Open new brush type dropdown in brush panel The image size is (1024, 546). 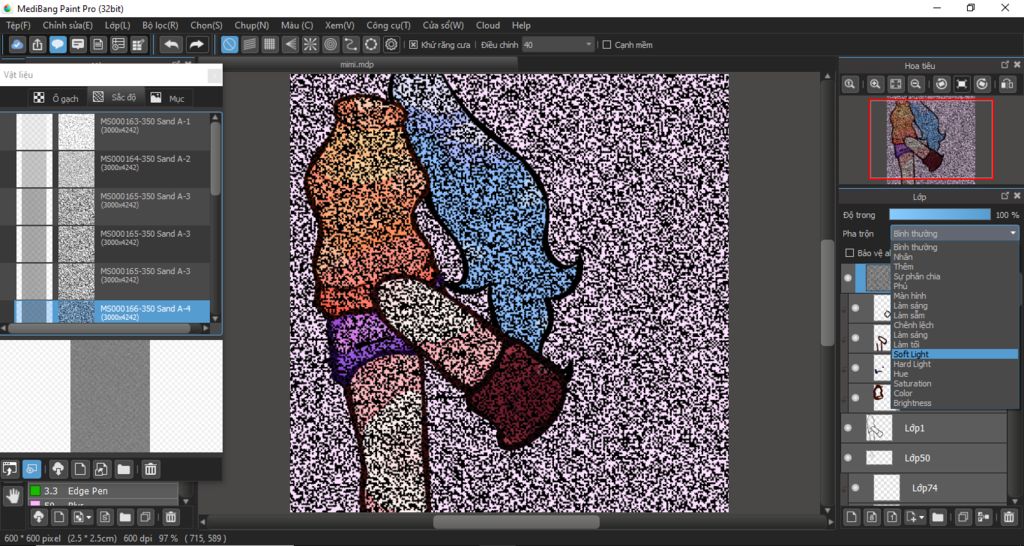point(88,517)
